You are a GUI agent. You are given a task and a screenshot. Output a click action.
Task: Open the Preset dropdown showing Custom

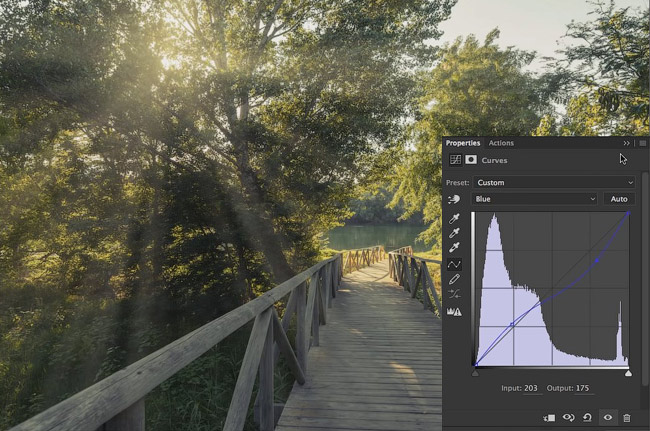(x=554, y=182)
